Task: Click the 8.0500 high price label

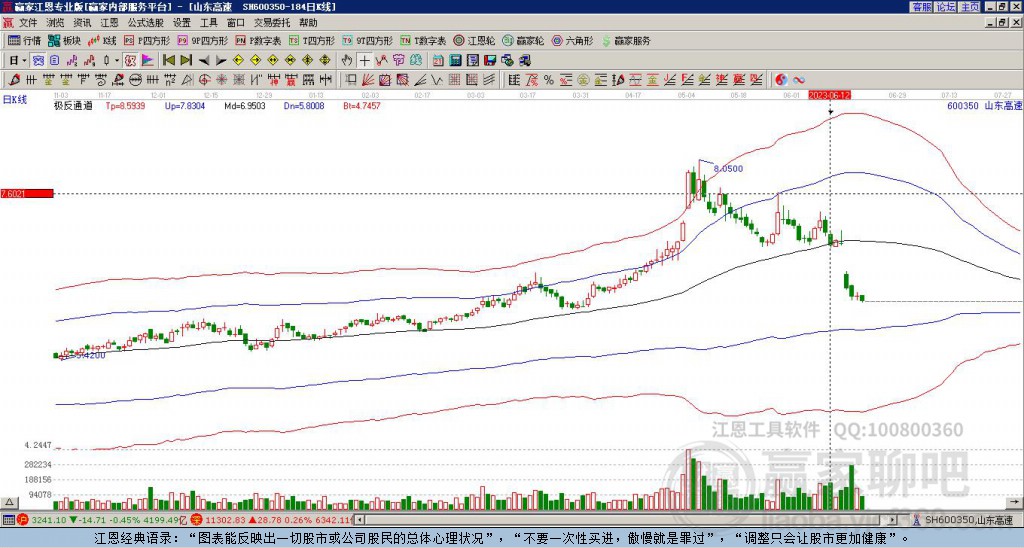Action: pyautogui.click(x=728, y=169)
